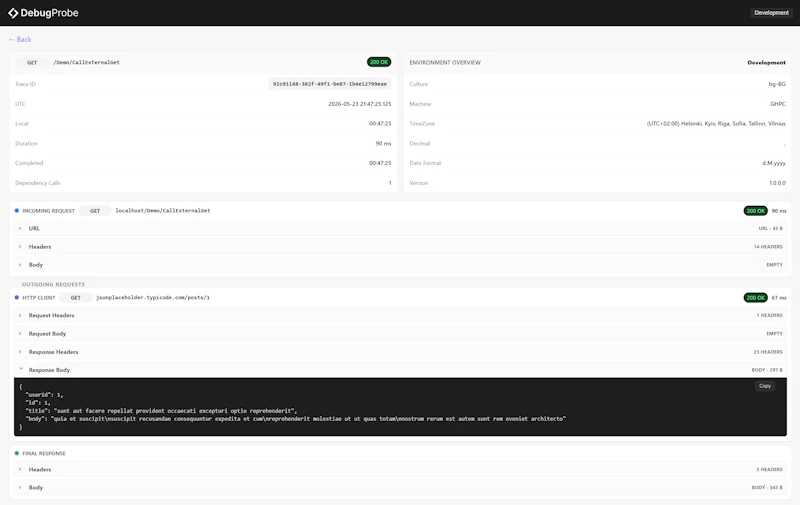Click the Version value 1.0.0.0
This screenshot has height=505, width=800.
(777, 183)
